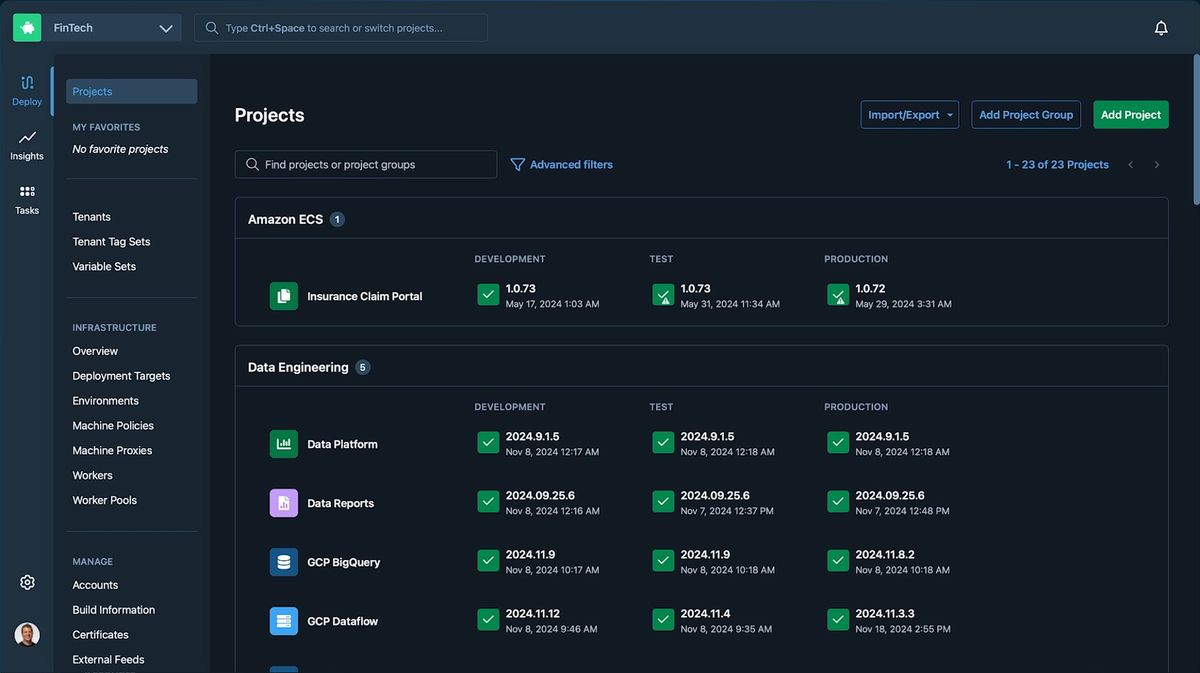Click the Find projects search field
Viewport: 1200px width, 673px height.
click(366, 164)
